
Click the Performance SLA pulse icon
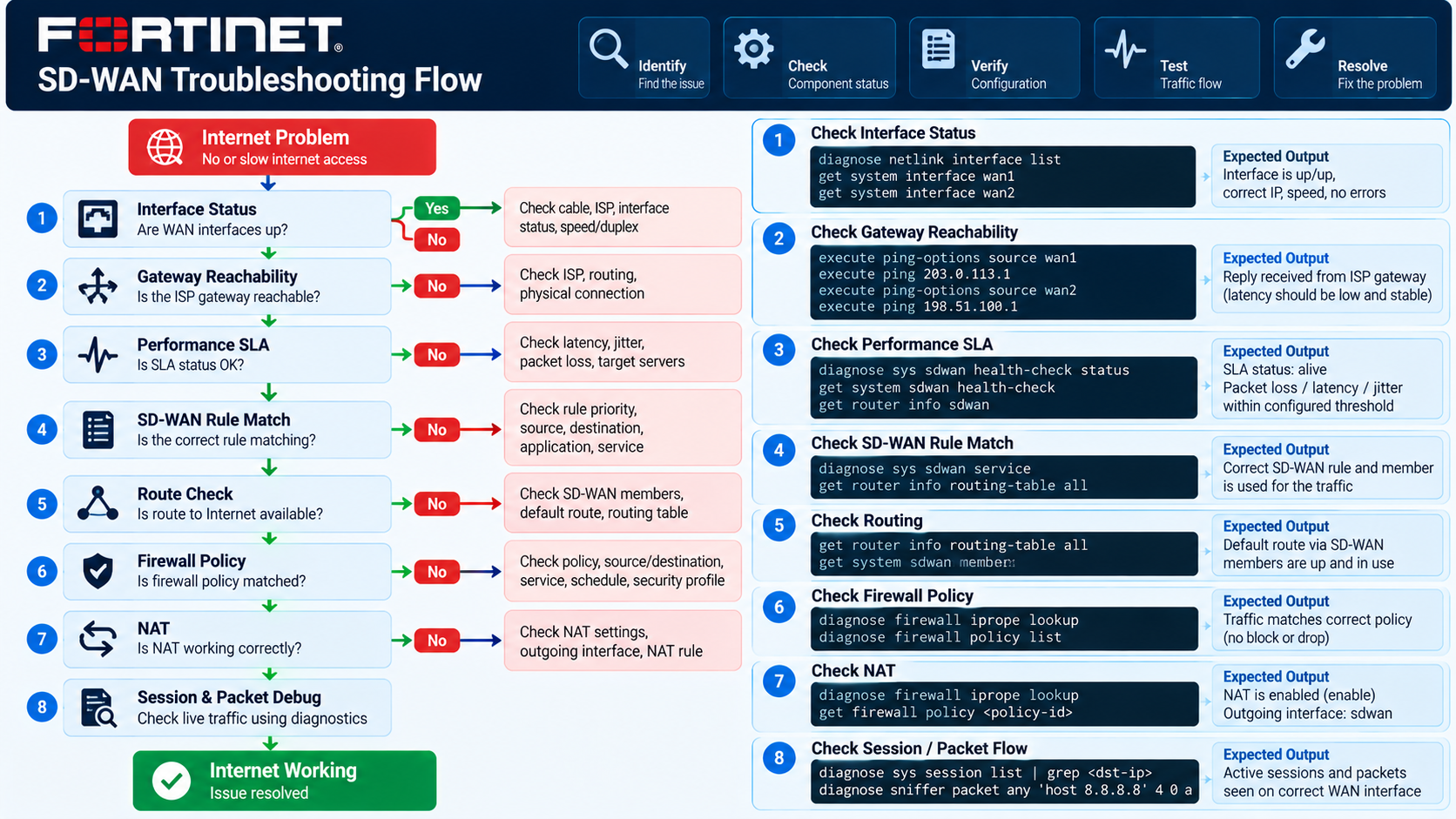[98, 354]
